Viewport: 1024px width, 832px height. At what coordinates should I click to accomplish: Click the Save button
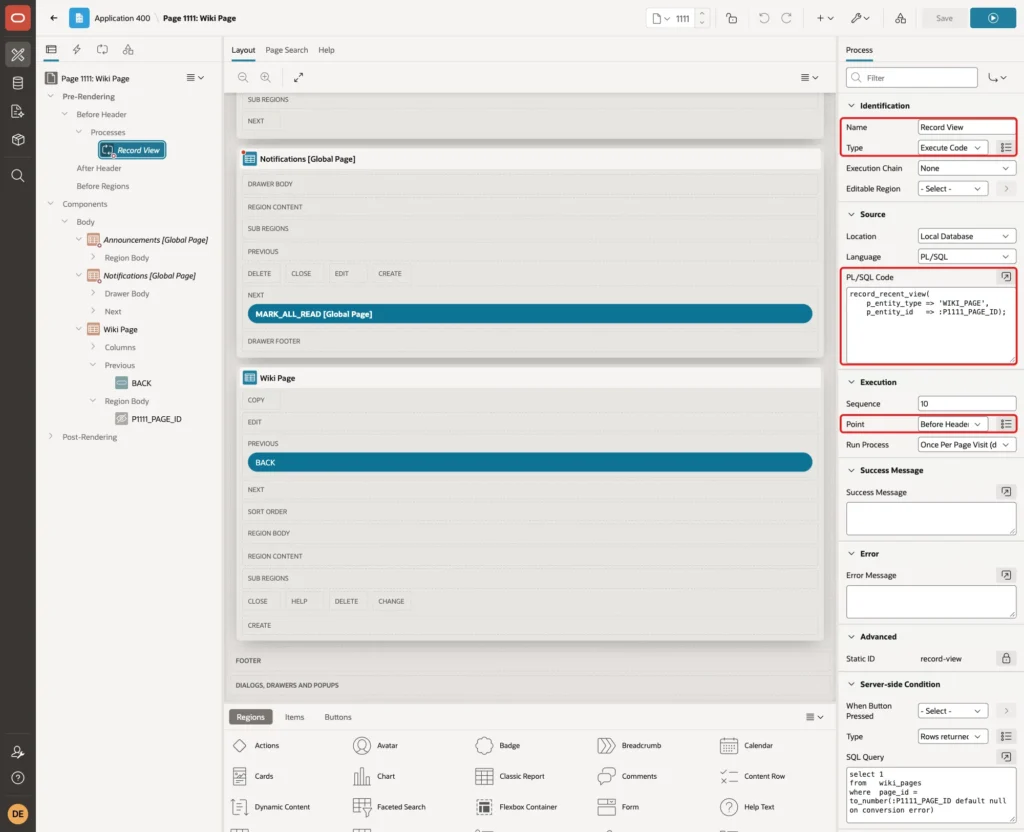pos(944,18)
